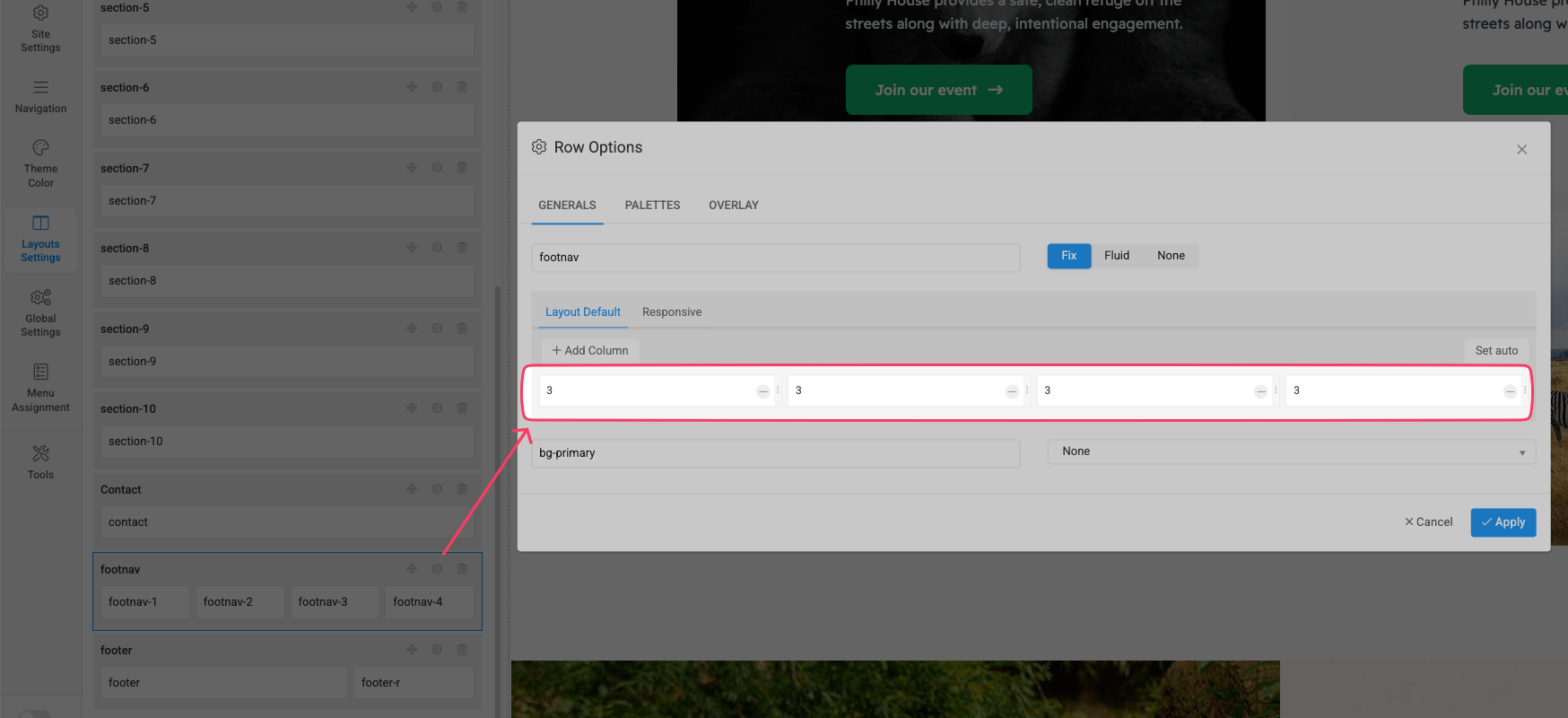Open the Responsive layout tab

(x=672, y=312)
